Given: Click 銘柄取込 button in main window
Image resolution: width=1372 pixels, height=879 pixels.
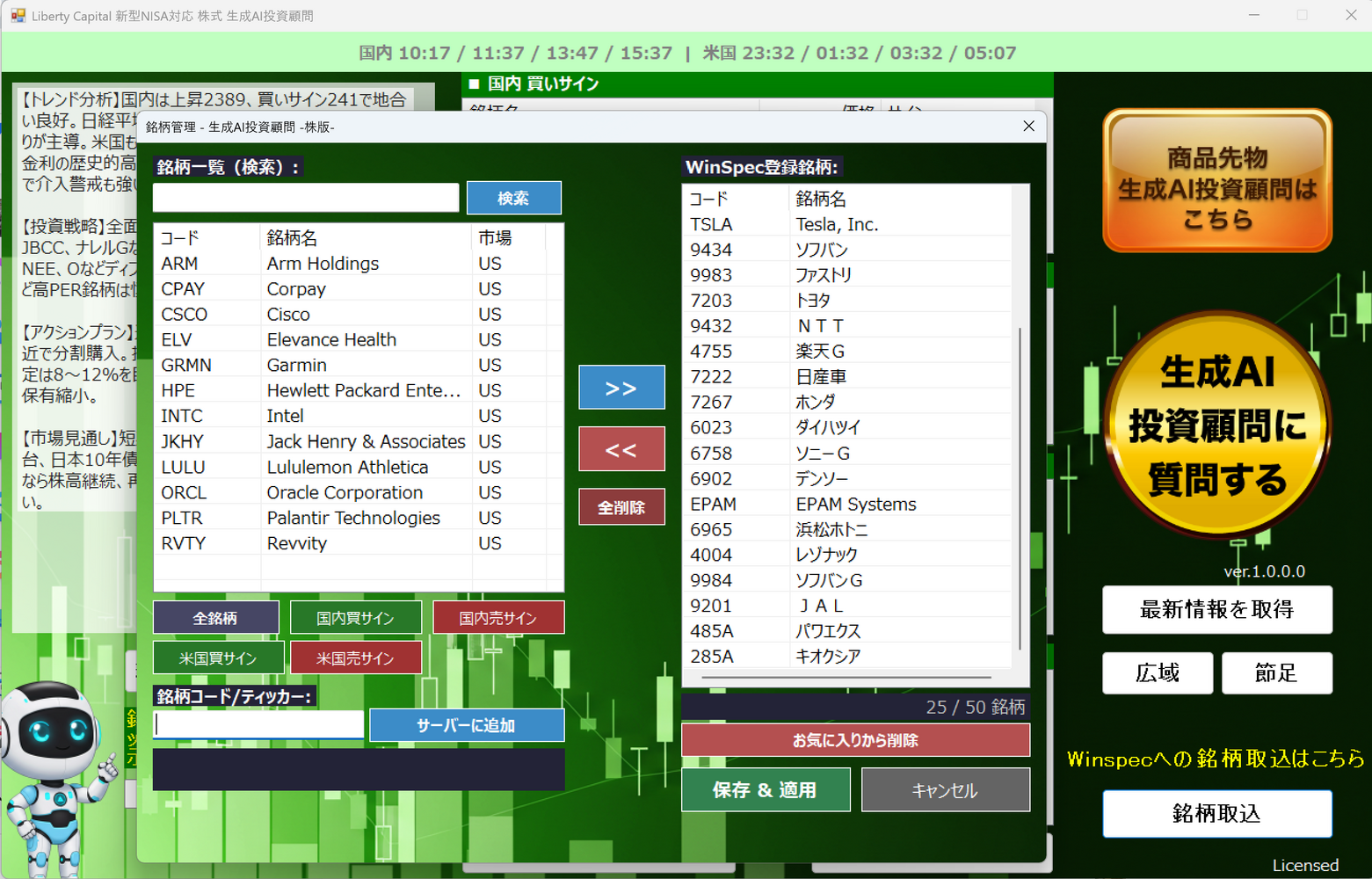Looking at the screenshot, I should tap(1217, 813).
